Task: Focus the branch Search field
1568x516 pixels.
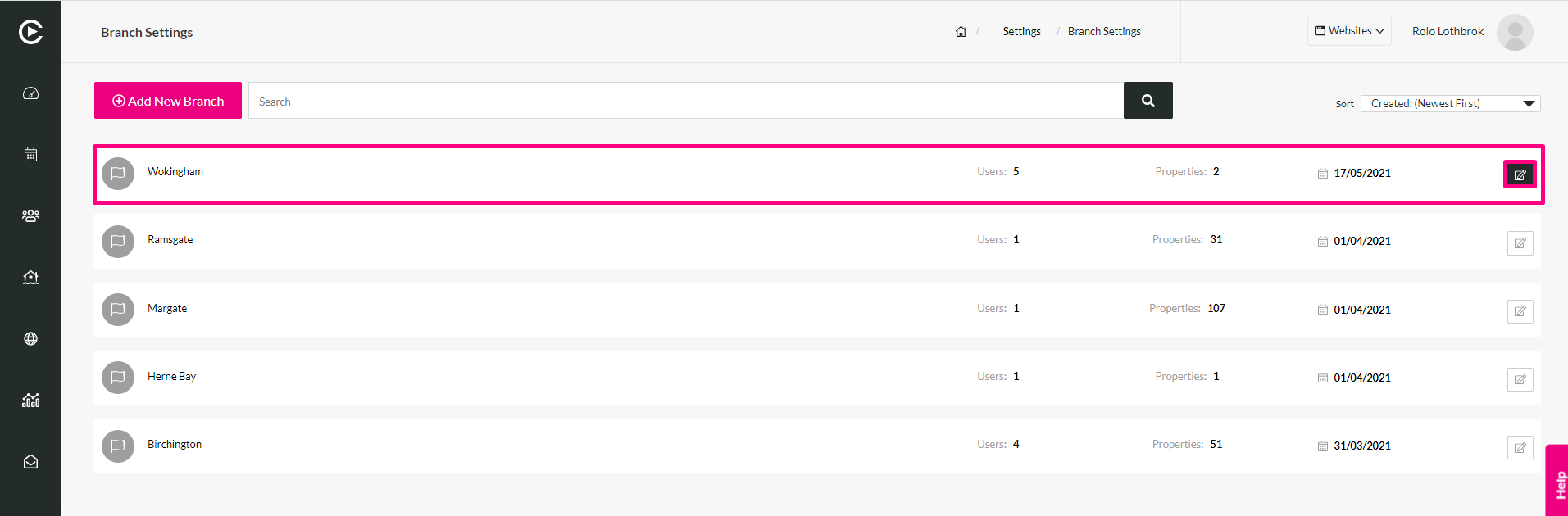Action: tap(686, 101)
